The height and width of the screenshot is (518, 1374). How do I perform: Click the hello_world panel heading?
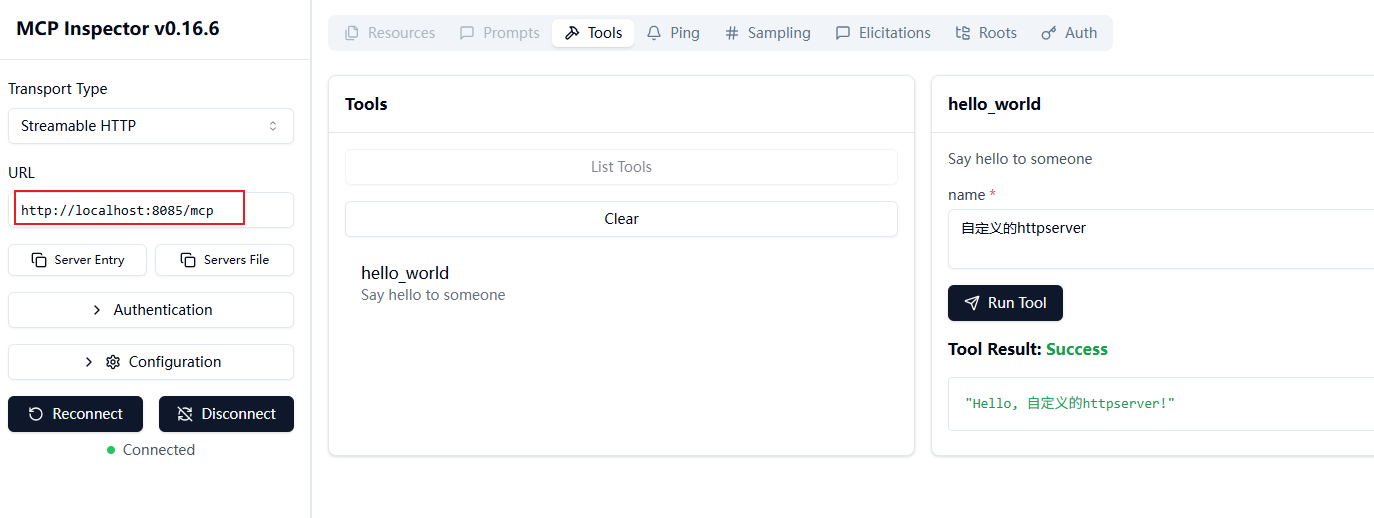994,104
